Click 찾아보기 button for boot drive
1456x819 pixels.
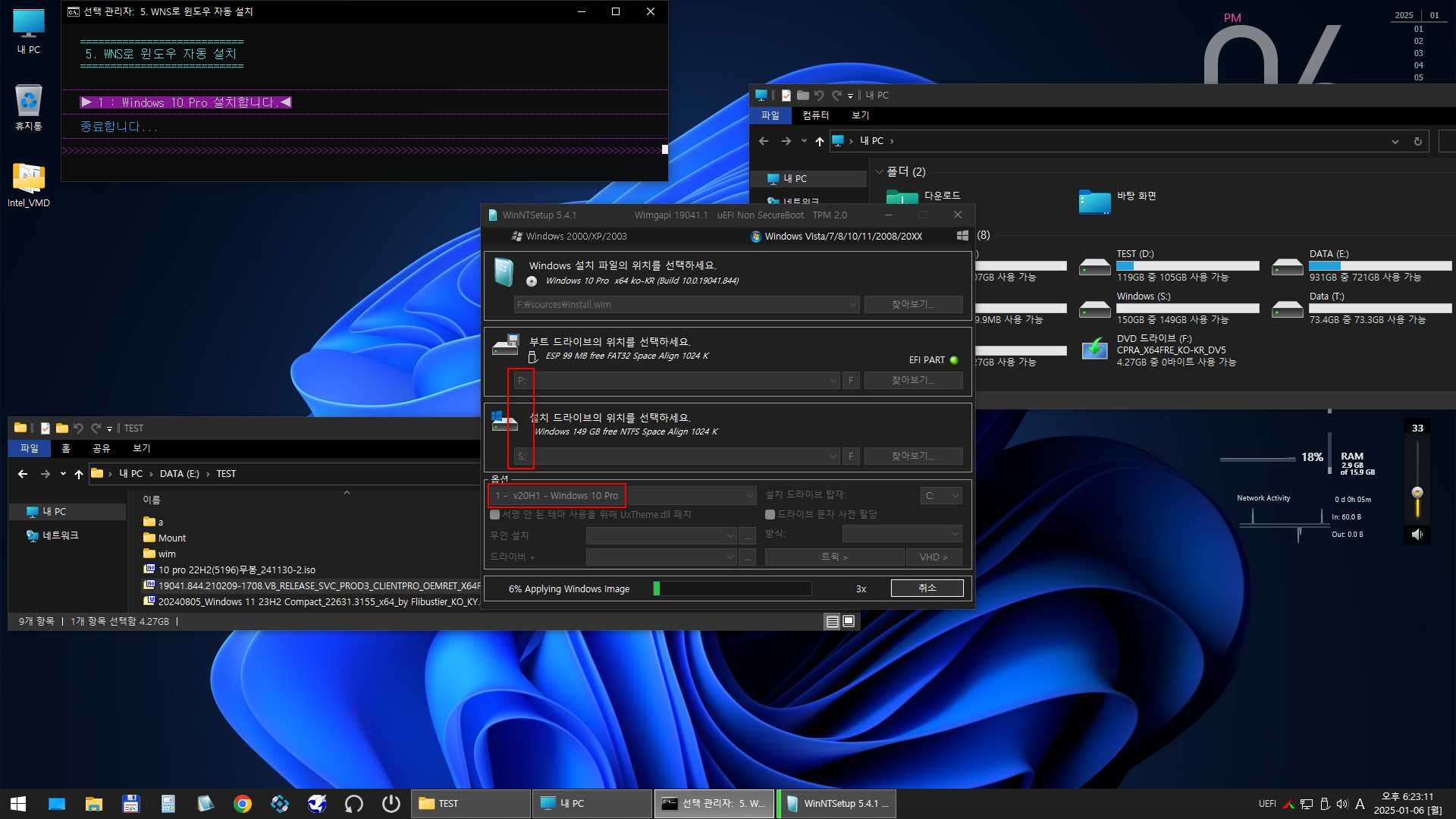tap(914, 381)
